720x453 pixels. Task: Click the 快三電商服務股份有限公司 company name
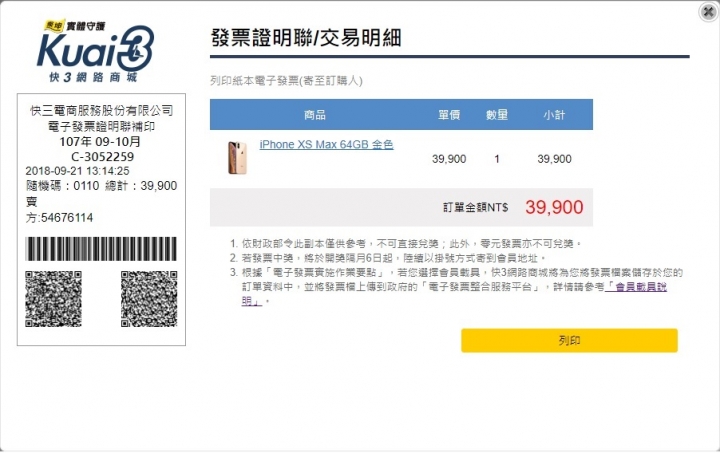coord(101,111)
